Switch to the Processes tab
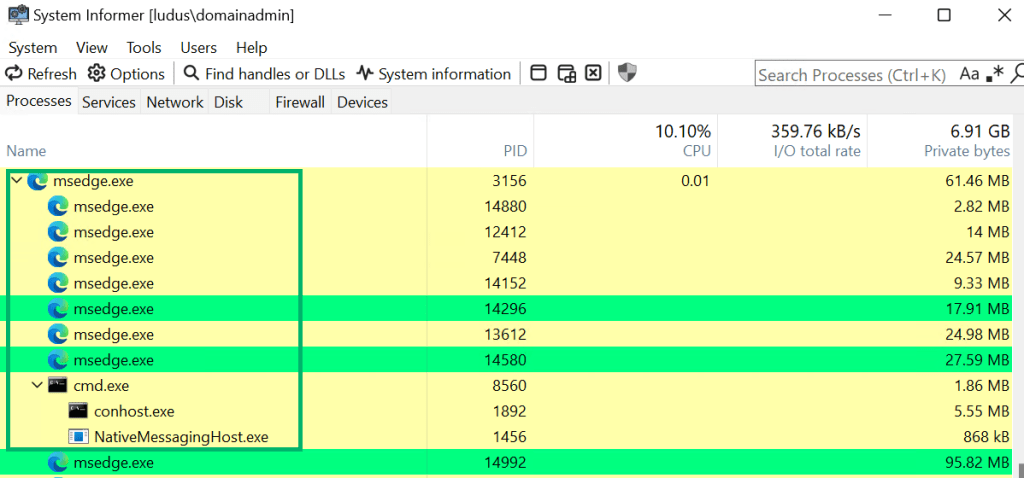 (x=39, y=101)
